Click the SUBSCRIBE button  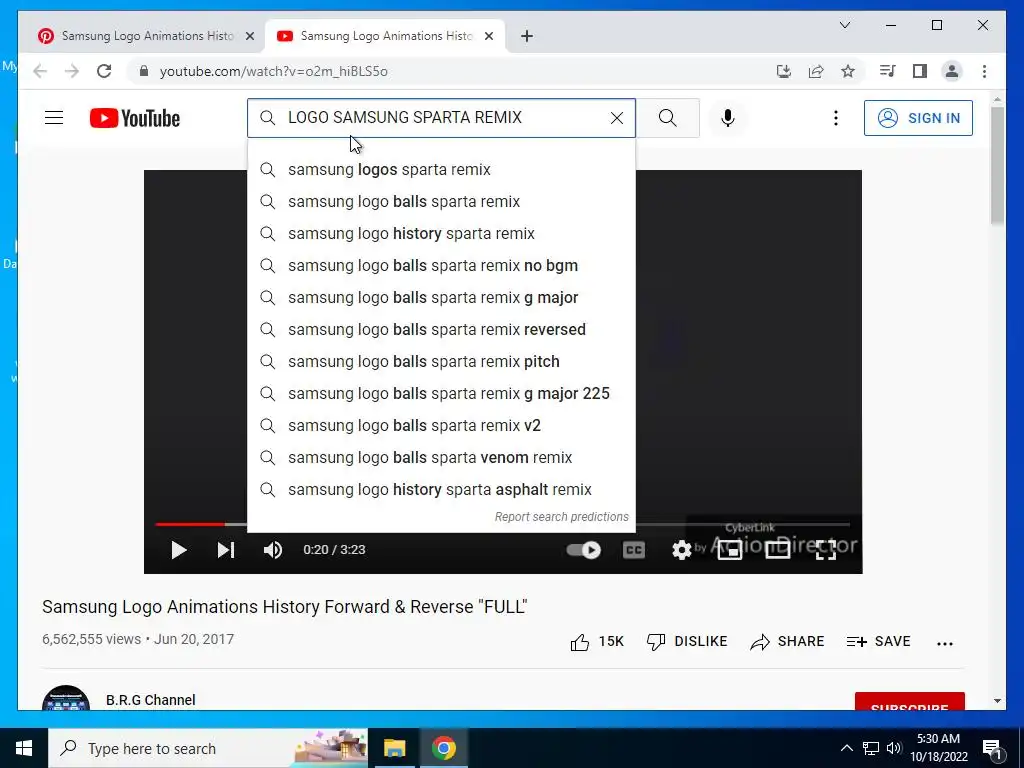910,701
